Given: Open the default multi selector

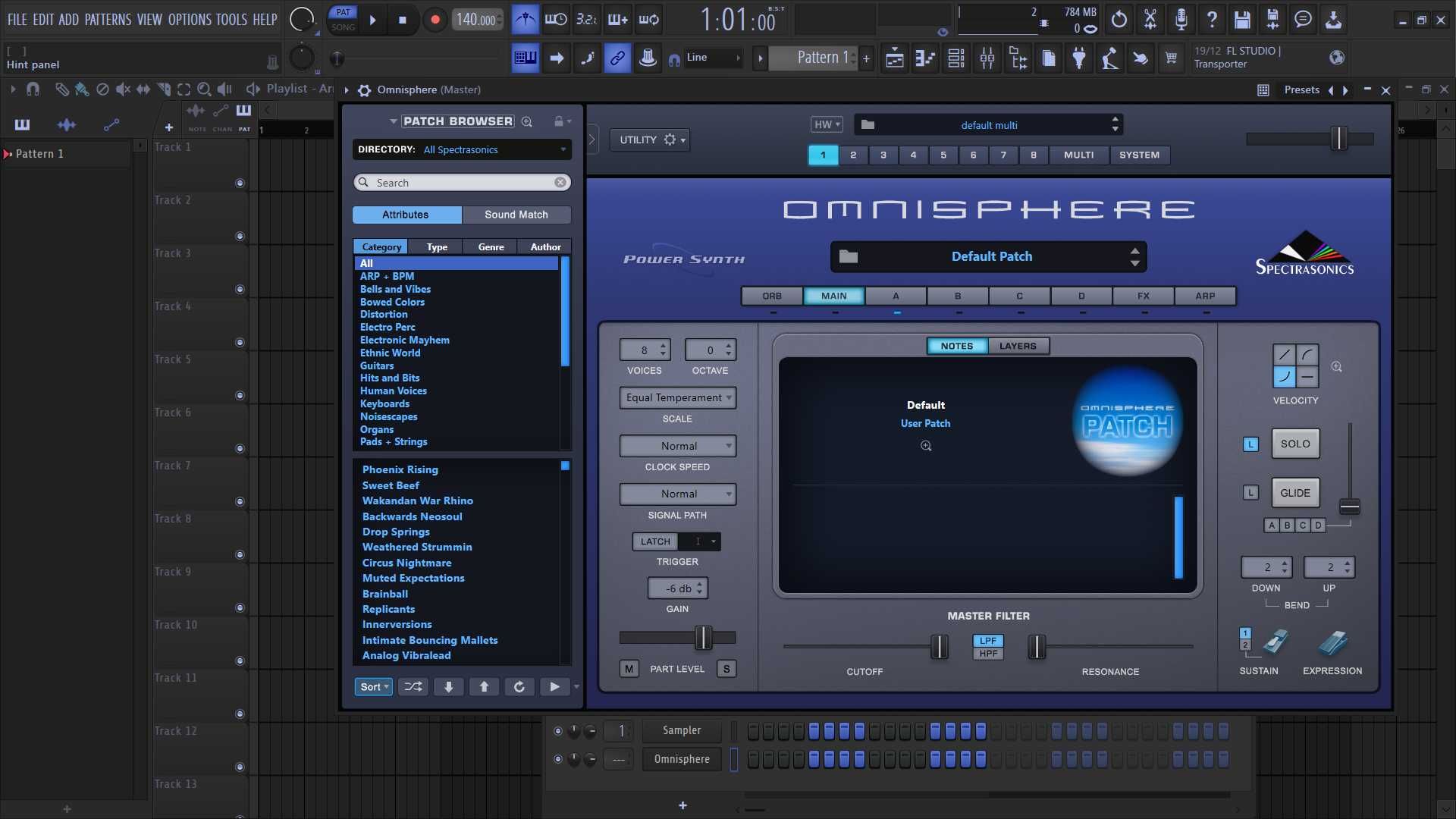Looking at the screenshot, I should click(x=989, y=125).
